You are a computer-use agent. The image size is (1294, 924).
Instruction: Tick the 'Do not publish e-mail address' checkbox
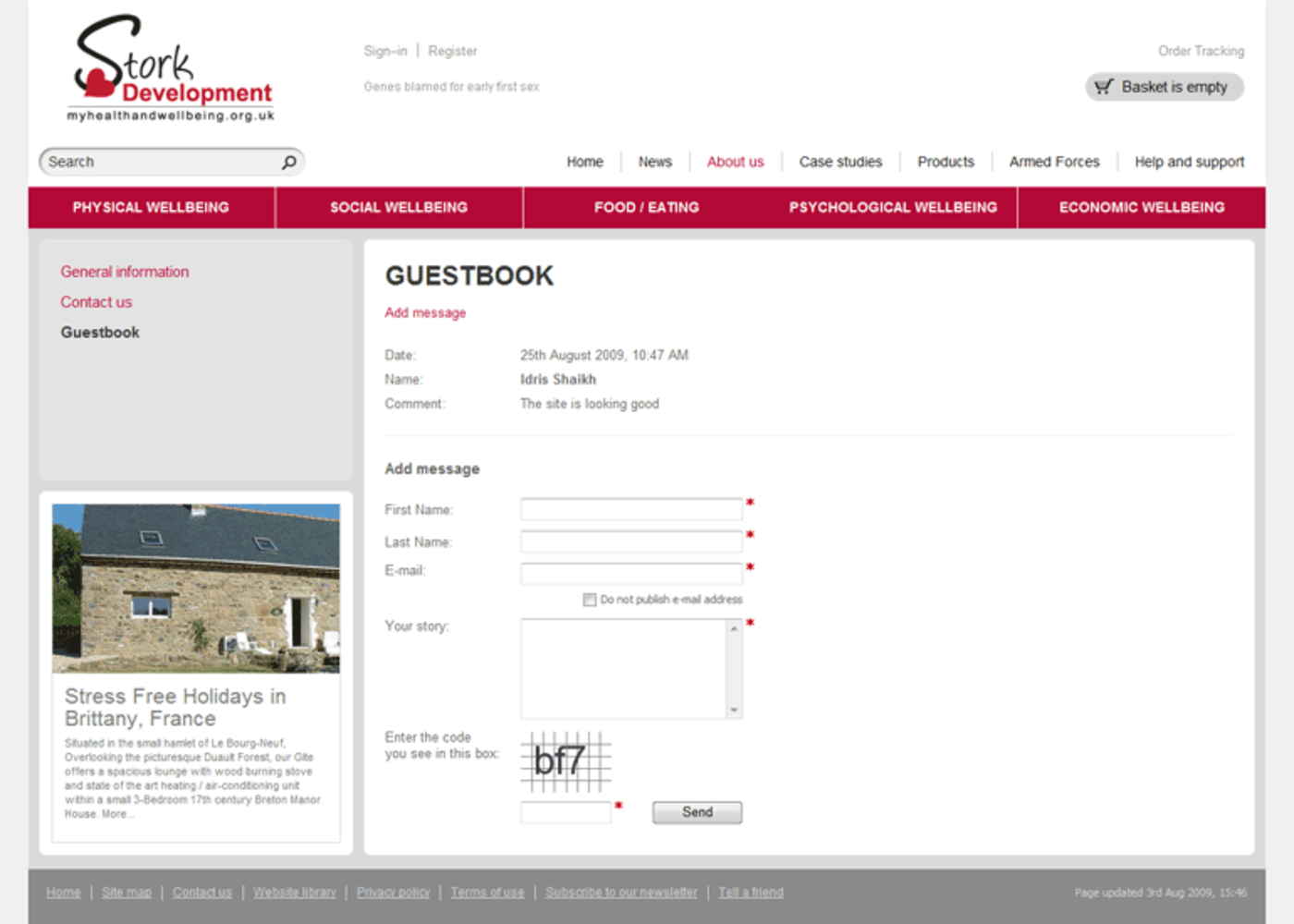pyautogui.click(x=590, y=600)
